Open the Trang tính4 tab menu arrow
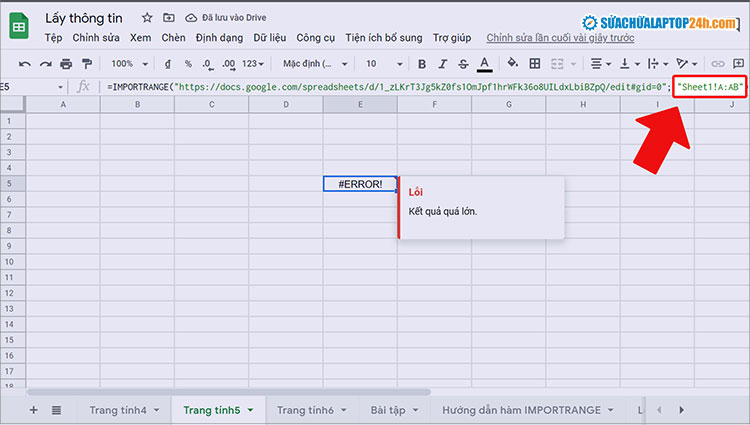750x425 pixels. [x=156, y=410]
